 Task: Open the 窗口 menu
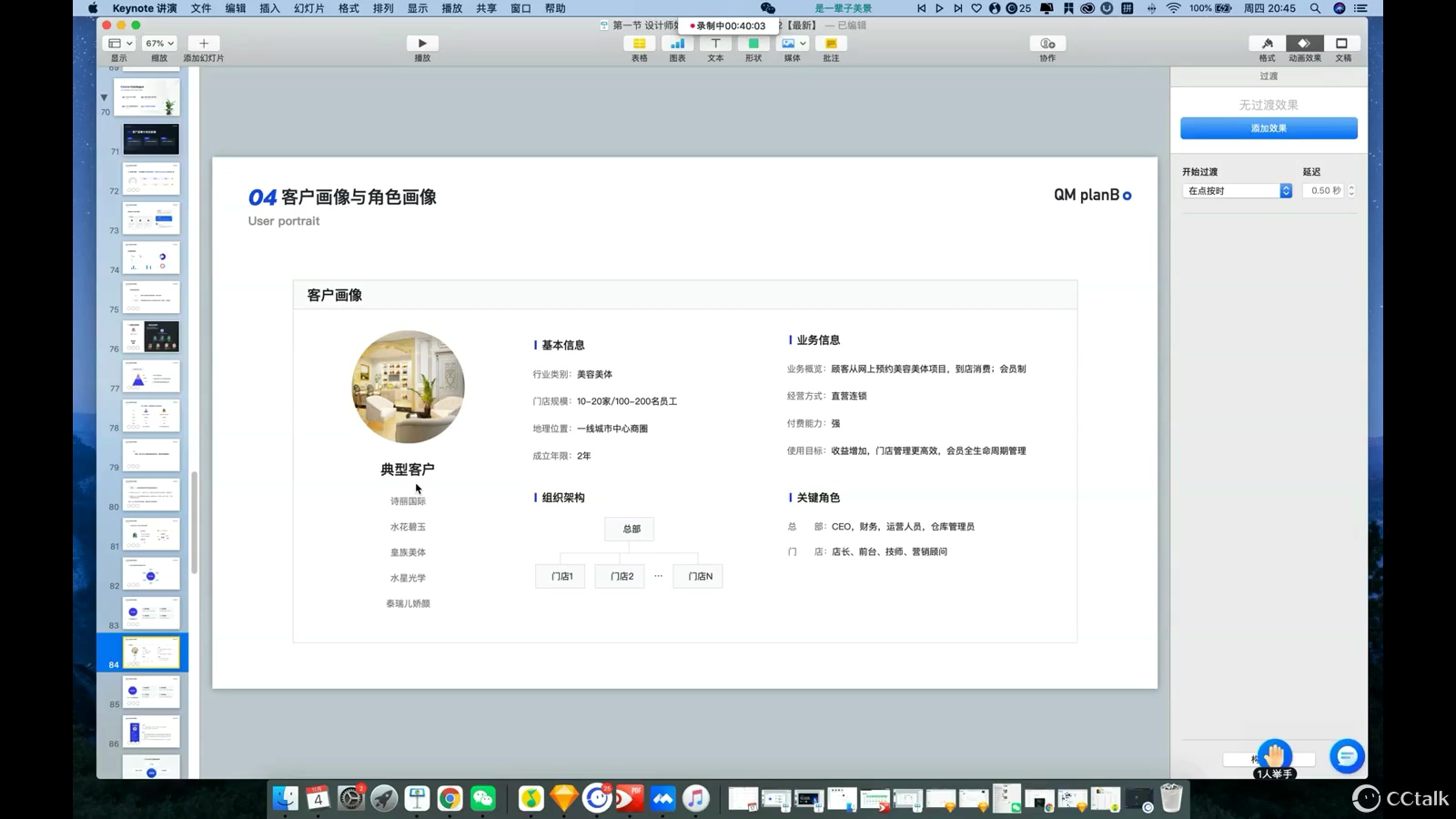[x=521, y=8]
